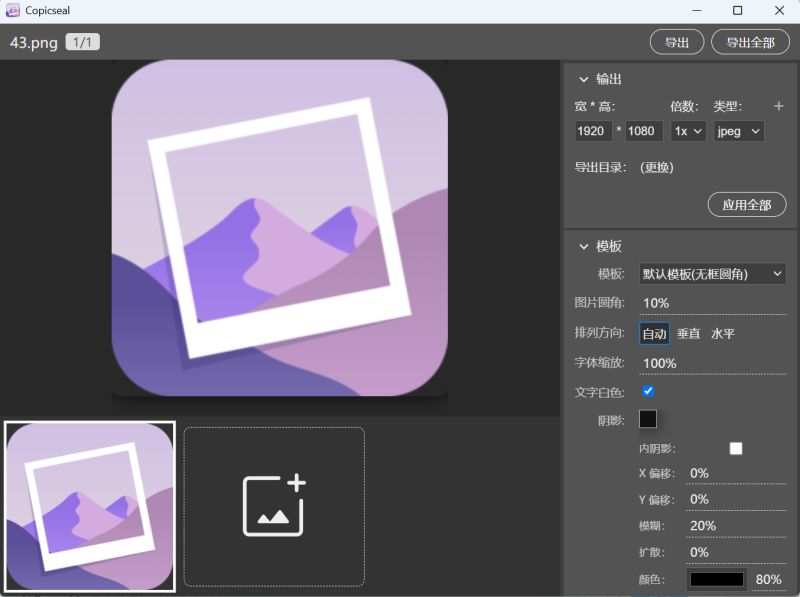Viewport: 800px width, 597px height.
Task: Maximize the Copicseal window
Action: 737,10
